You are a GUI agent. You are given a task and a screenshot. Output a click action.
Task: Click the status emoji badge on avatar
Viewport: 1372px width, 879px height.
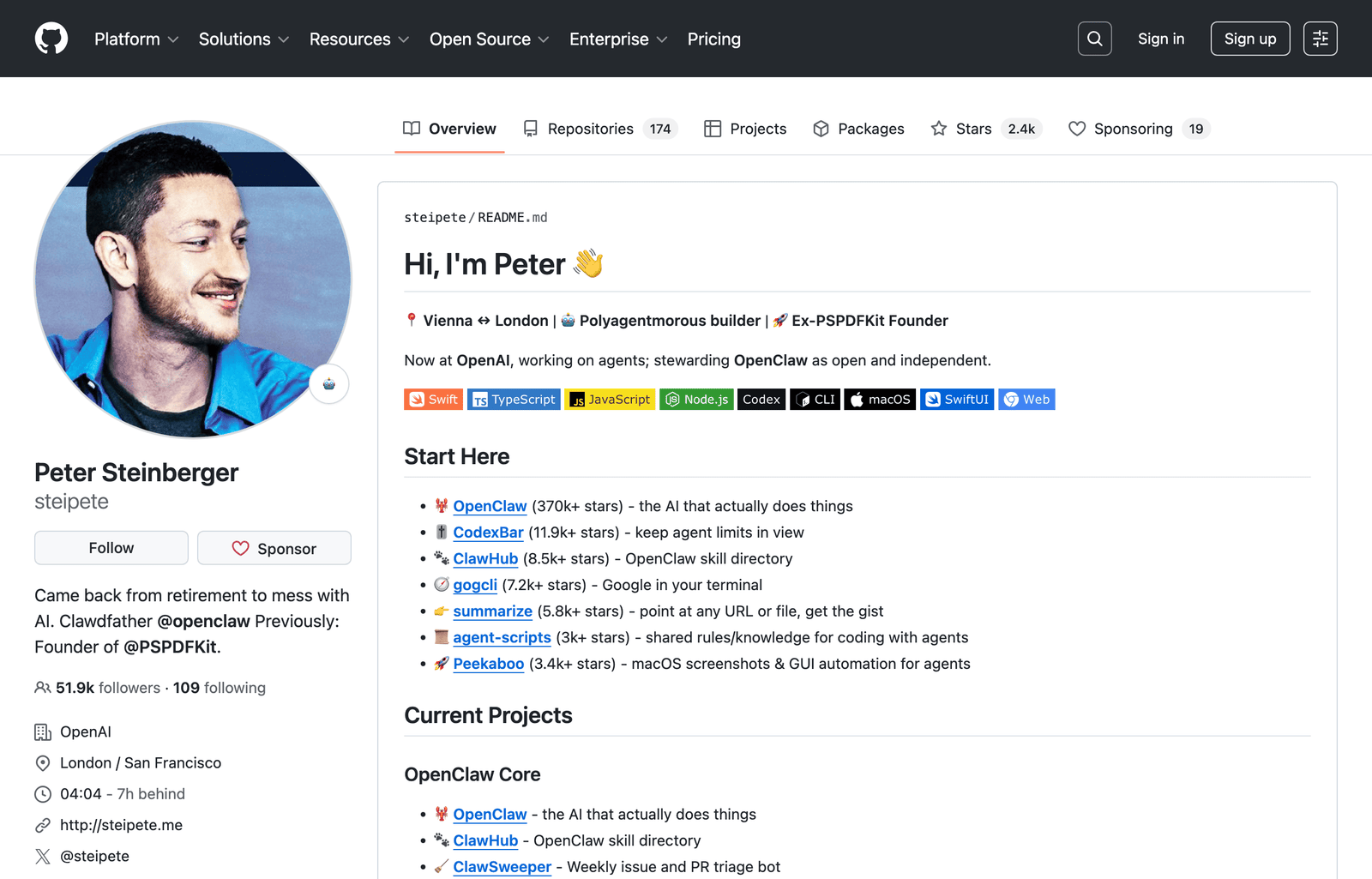coord(329,383)
